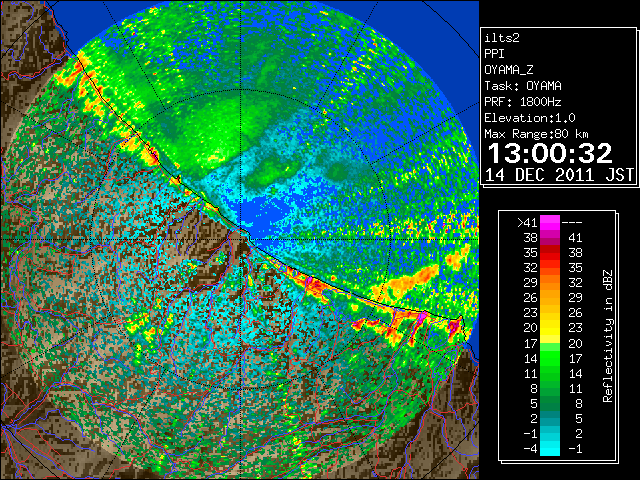Click the 'PRF: 1800Hz' text
The height and width of the screenshot is (480, 640).
(523, 102)
